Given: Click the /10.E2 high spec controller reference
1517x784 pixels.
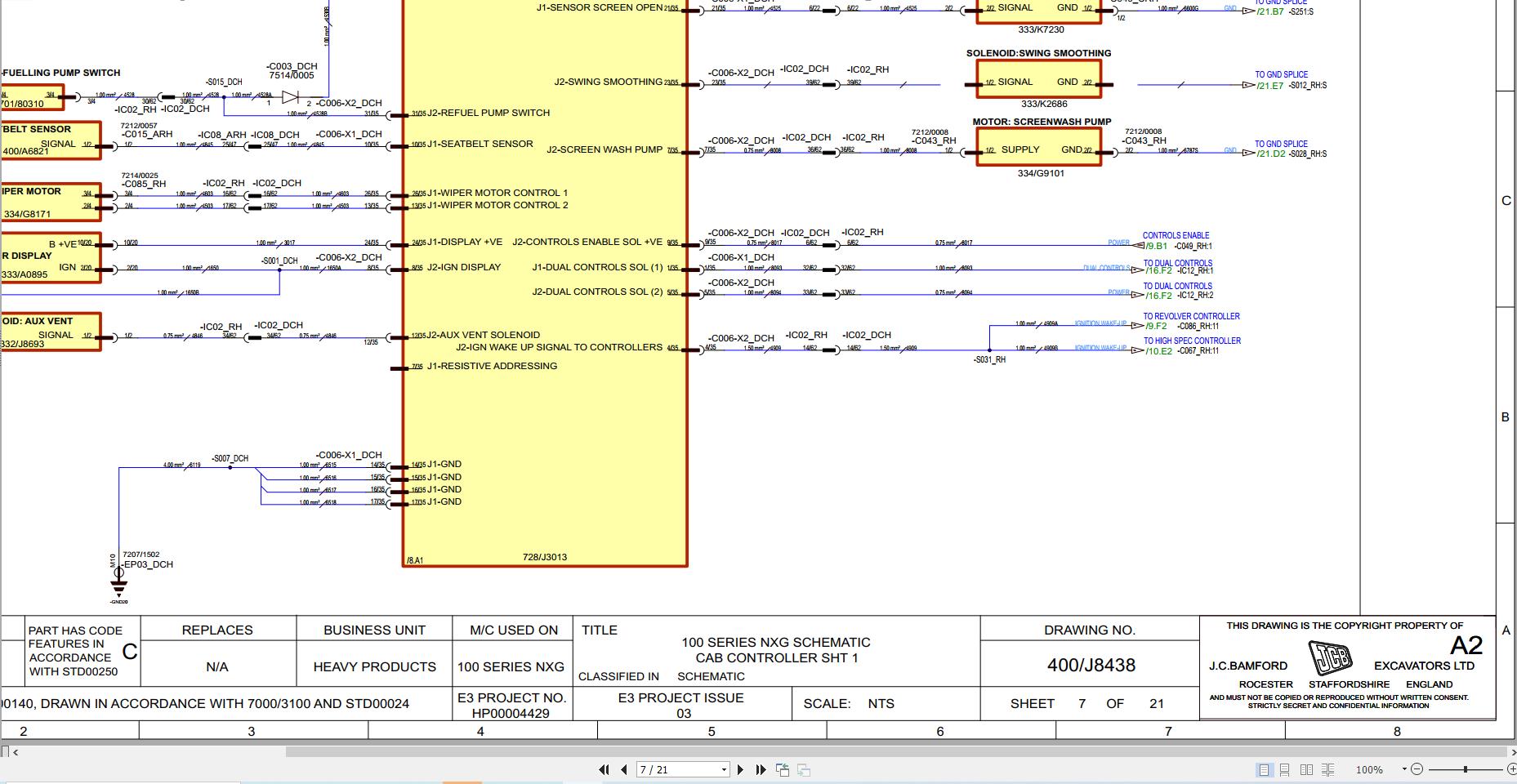Looking at the screenshot, I should point(1158,351).
